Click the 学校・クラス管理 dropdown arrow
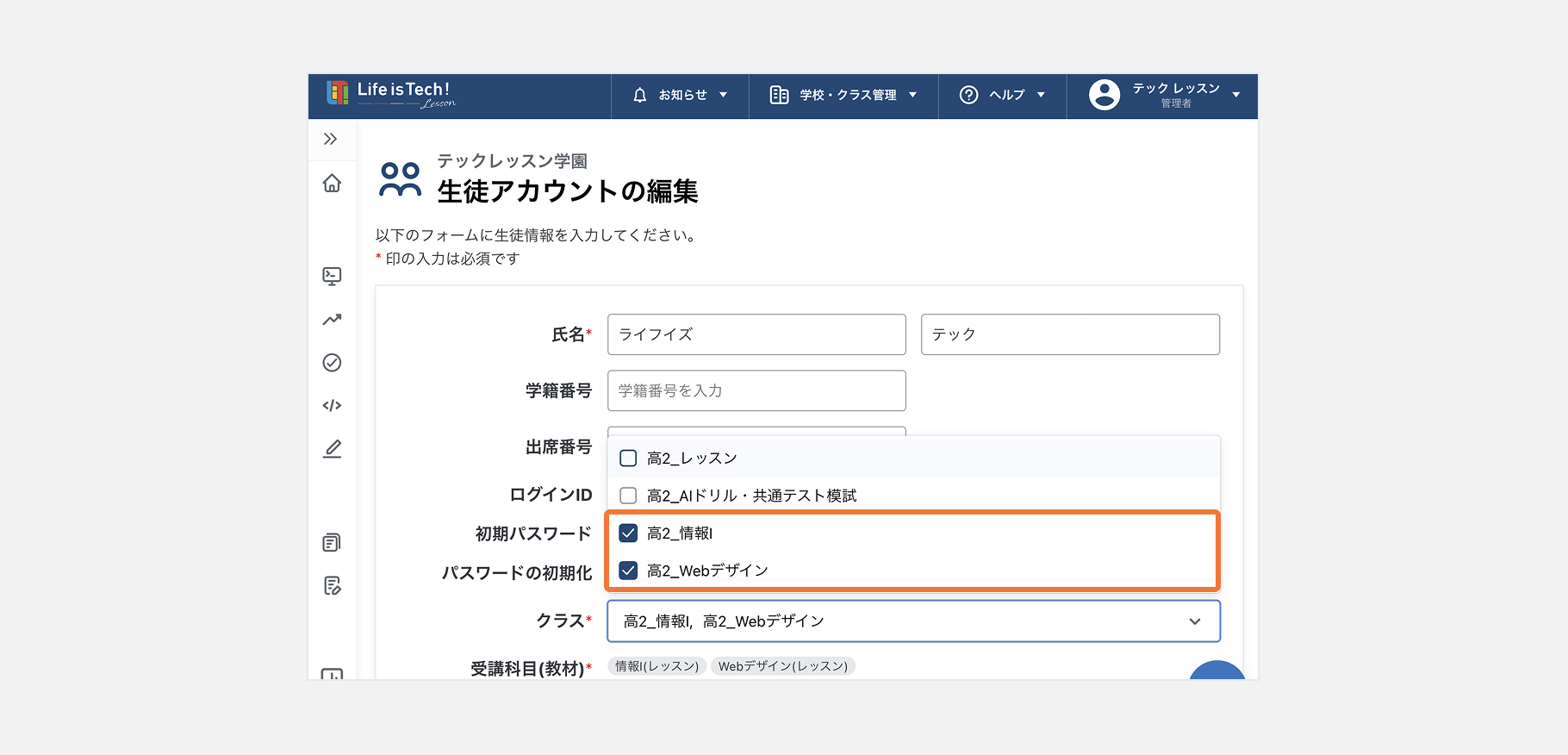The width and height of the screenshot is (1568, 755). pos(912,95)
